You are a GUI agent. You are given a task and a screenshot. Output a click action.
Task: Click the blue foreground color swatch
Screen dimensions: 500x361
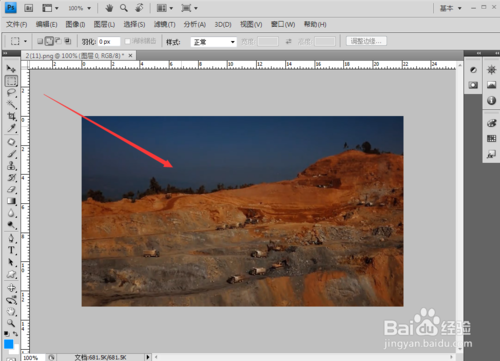click(8, 344)
